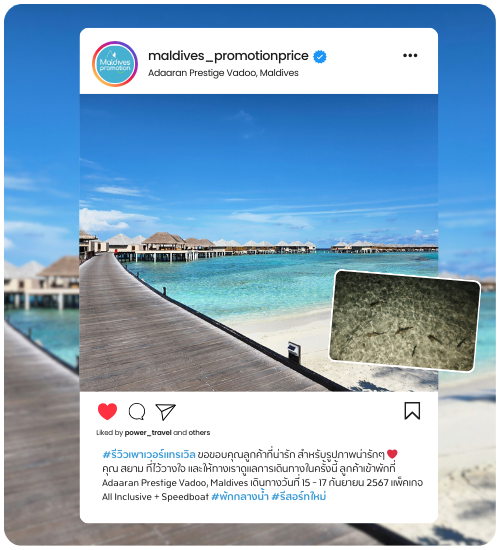This screenshot has width=500, height=550.
Task: Open hashtag #รีวิวเพาเวอร์แทรเวิล
Action: [x=149, y=455]
